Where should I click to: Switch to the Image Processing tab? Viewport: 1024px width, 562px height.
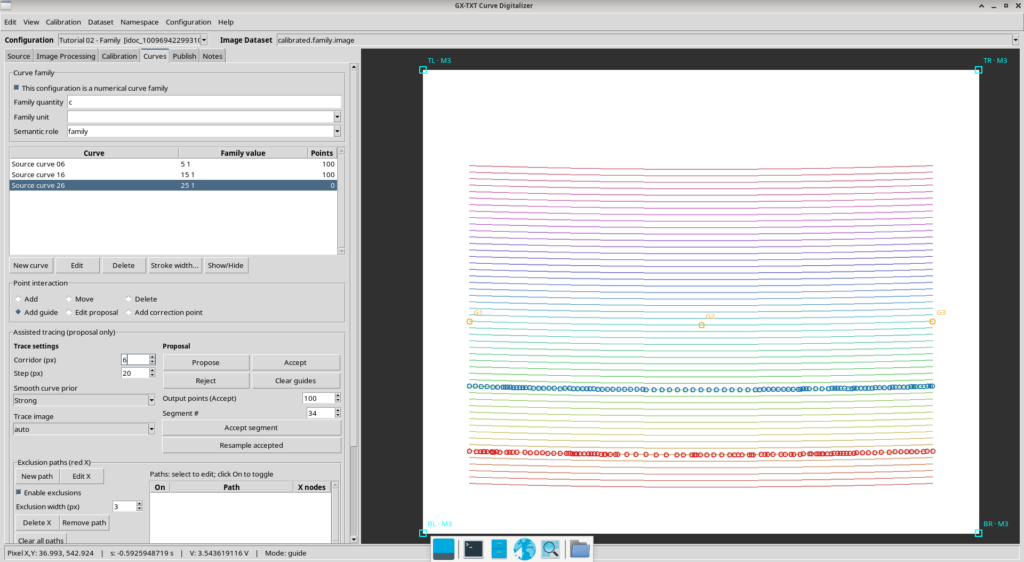[x=65, y=56]
